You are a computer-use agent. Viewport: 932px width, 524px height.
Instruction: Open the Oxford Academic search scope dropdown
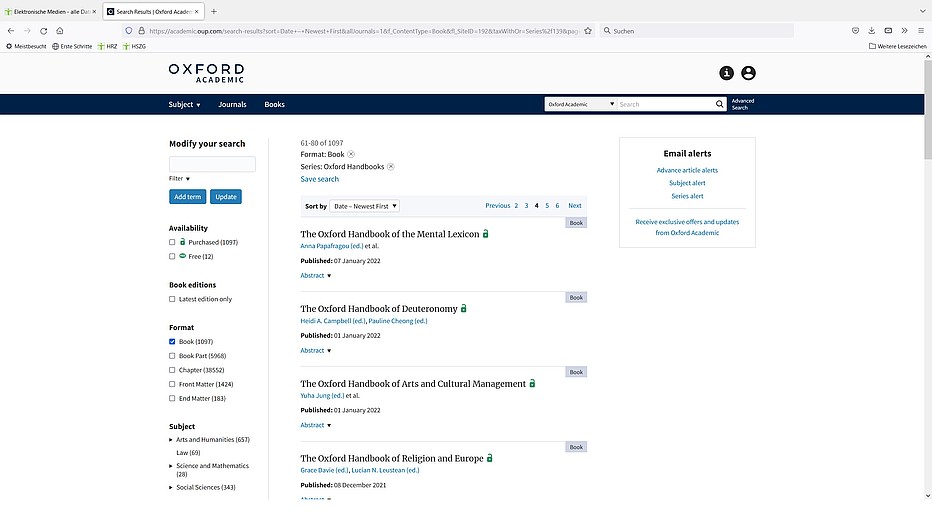point(581,105)
